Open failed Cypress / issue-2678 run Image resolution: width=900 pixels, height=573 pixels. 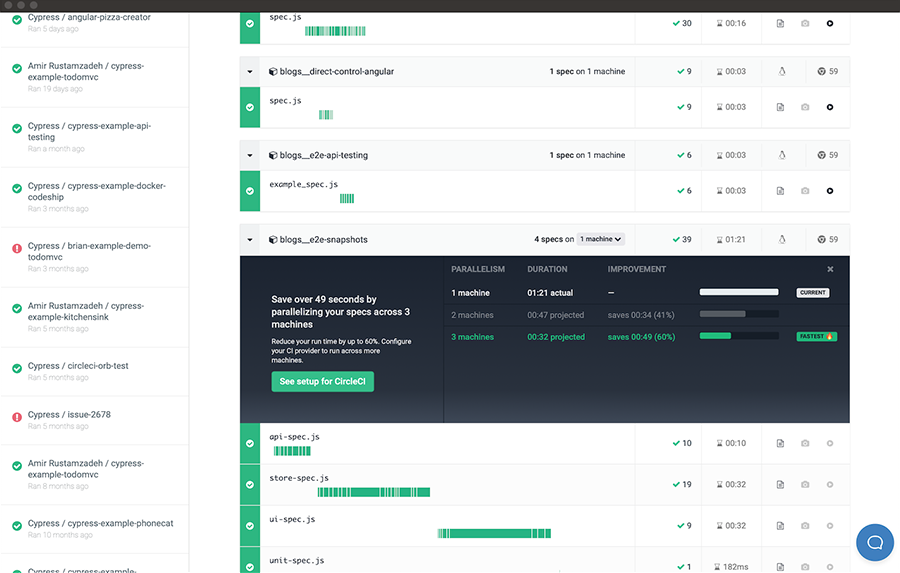pos(95,420)
